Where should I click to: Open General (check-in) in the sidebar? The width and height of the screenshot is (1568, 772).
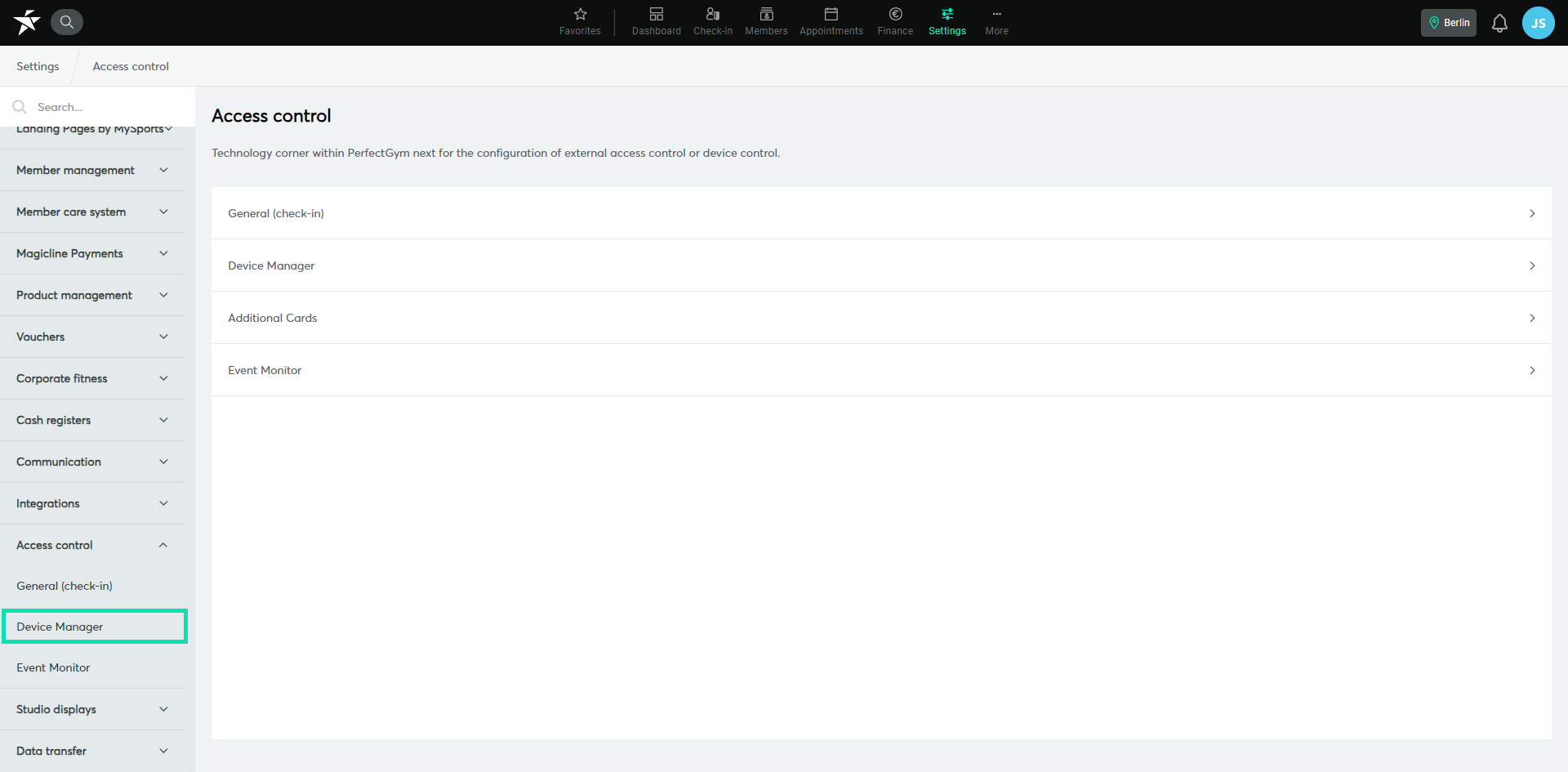click(92, 586)
